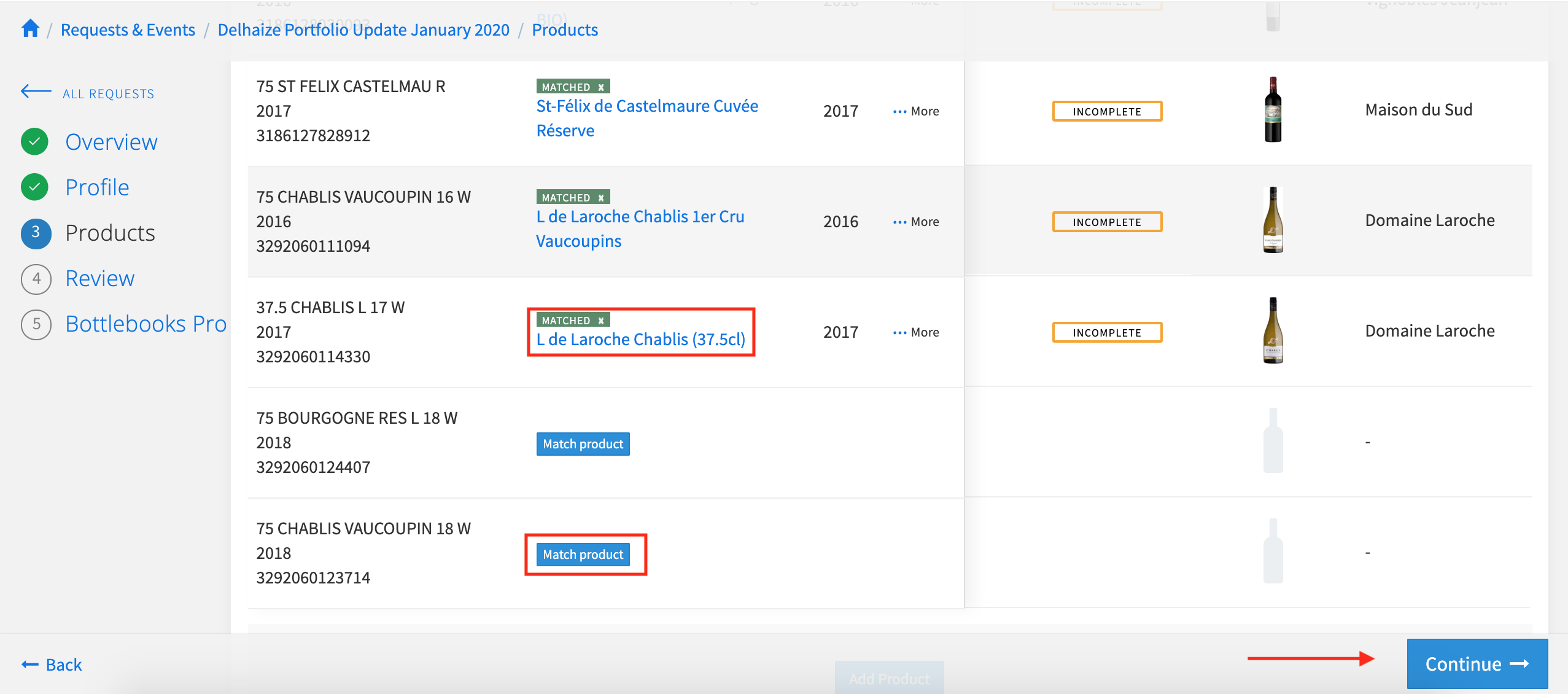Unmatch L de Laroche Chablis (37.5cl) via x
The image size is (1568, 694).
[601, 321]
